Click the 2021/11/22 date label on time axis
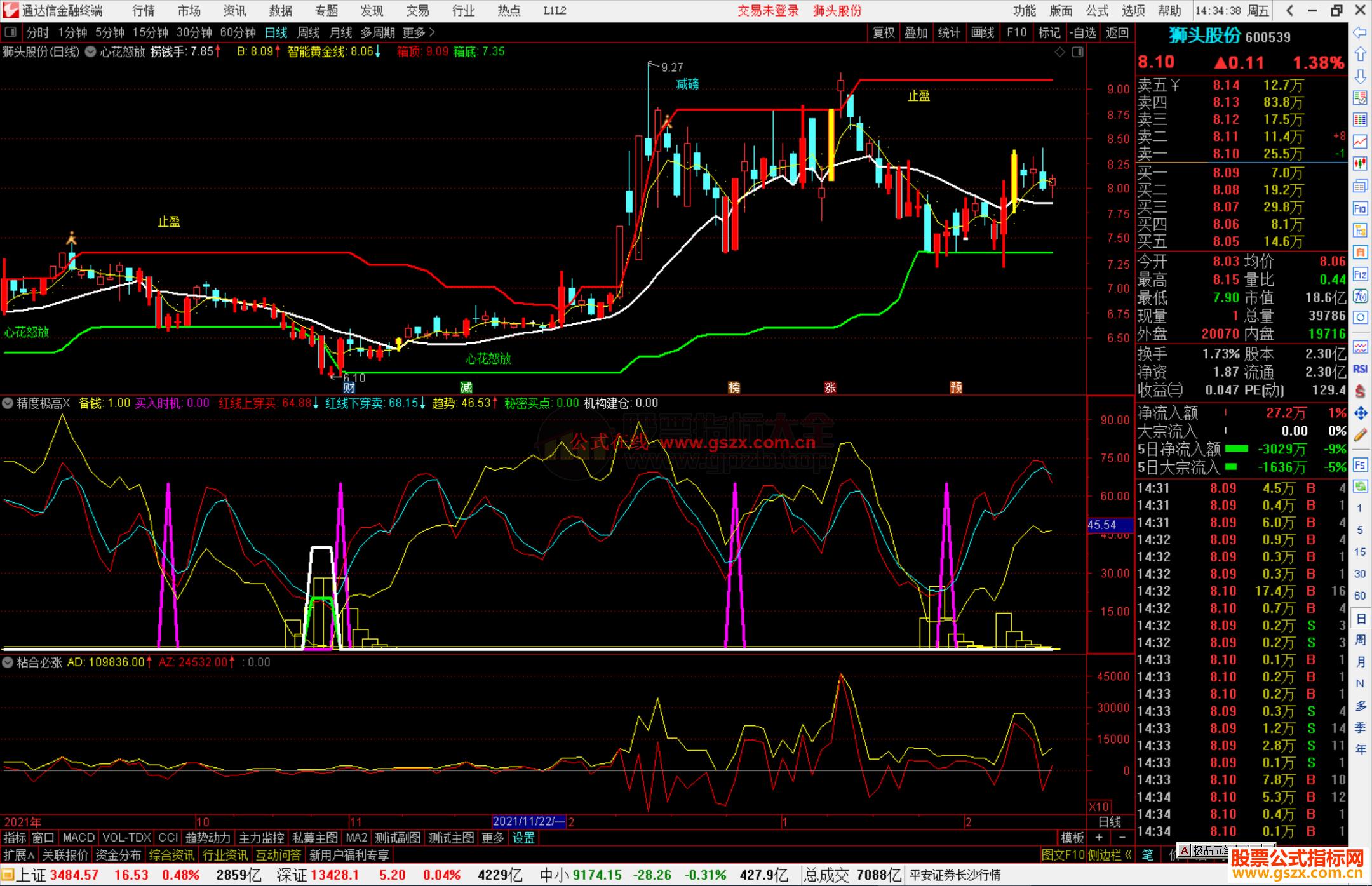Viewport: 1372px width, 886px height. click(x=528, y=821)
